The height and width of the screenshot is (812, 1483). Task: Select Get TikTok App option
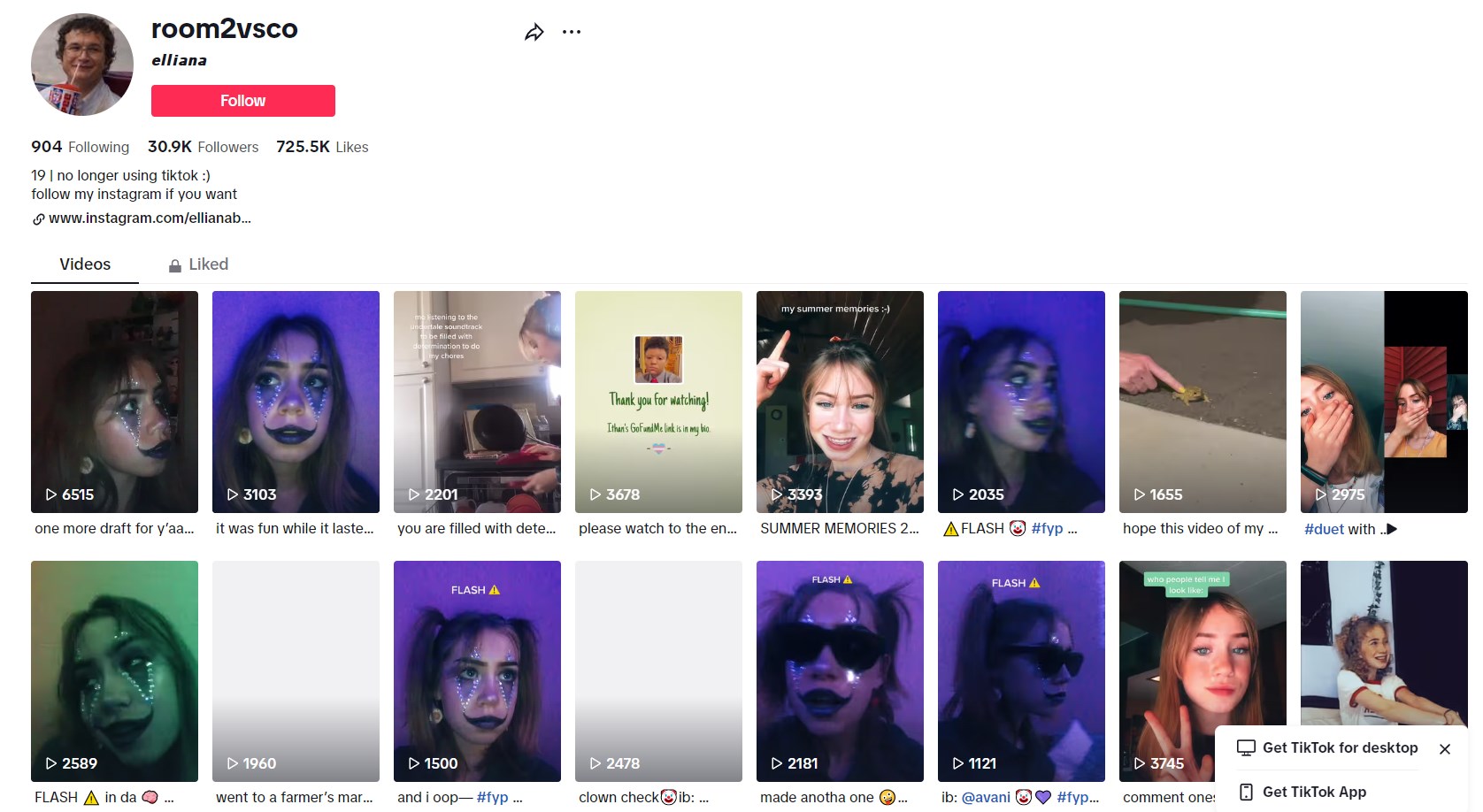tap(1314, 792)
